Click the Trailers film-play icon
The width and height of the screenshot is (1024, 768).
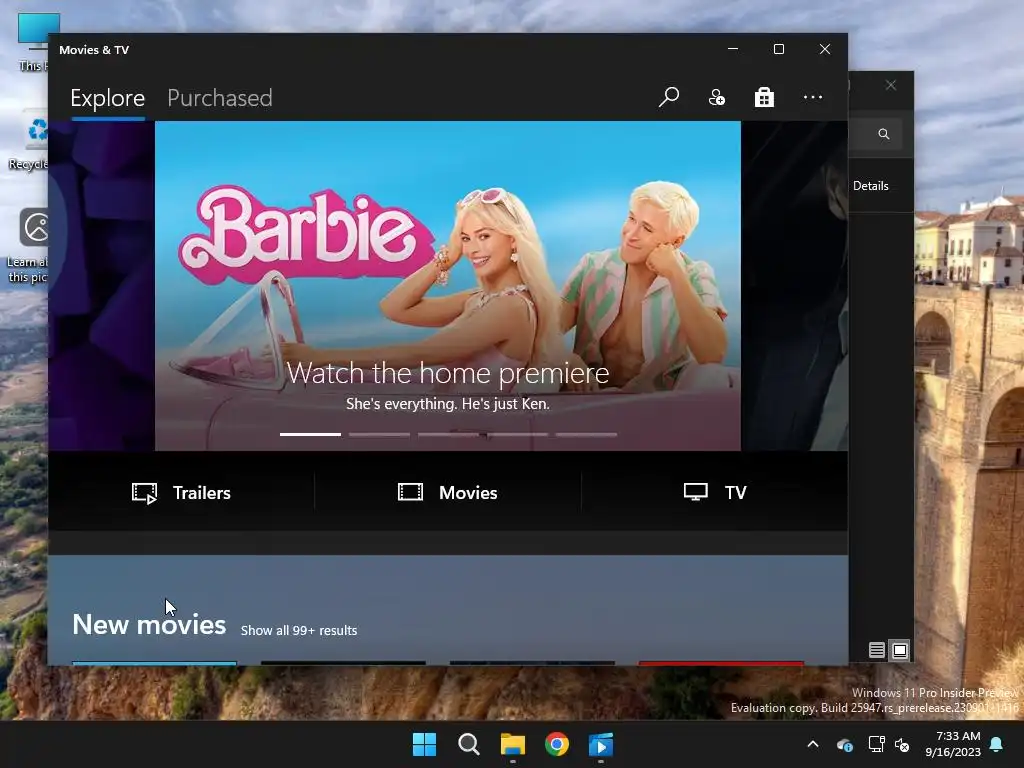[x=144, y=493]
